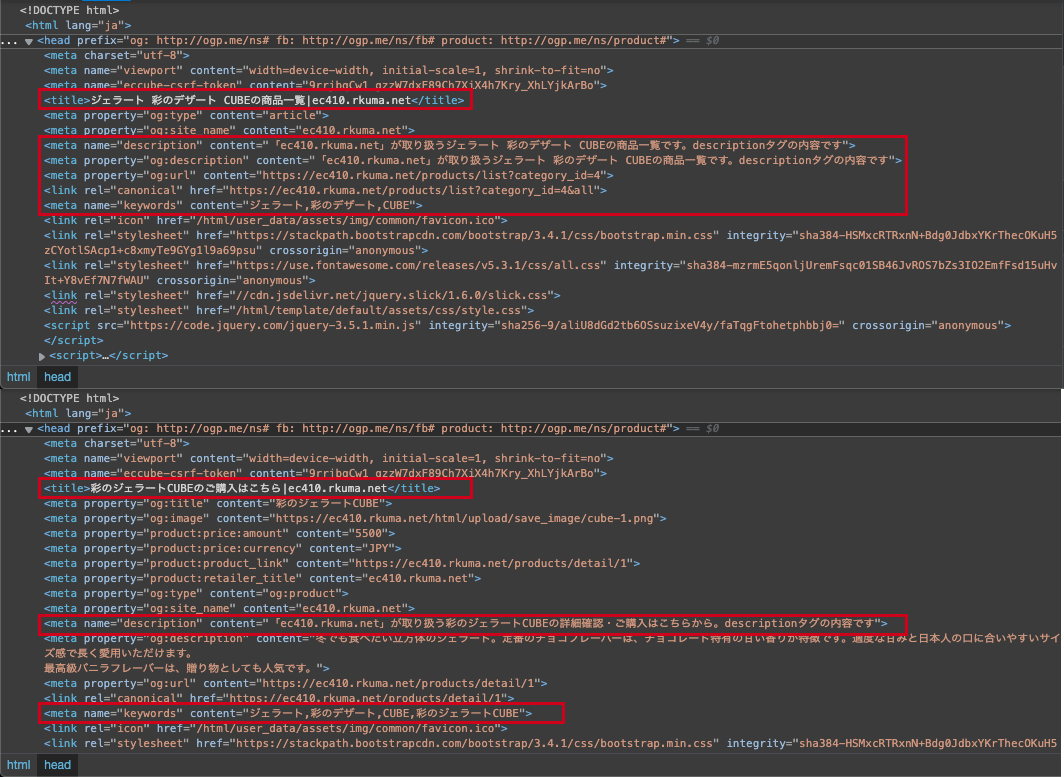Expand the collapsed script element triangle
Screen dimensions: 1064x777
click(42, 356)
